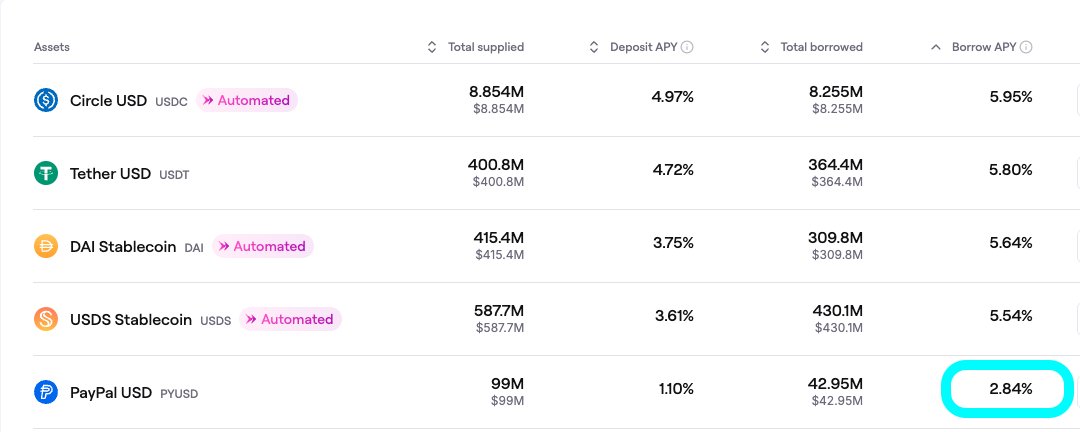
Task: Click the Tether USD coin icon
Action: (46, 173)
